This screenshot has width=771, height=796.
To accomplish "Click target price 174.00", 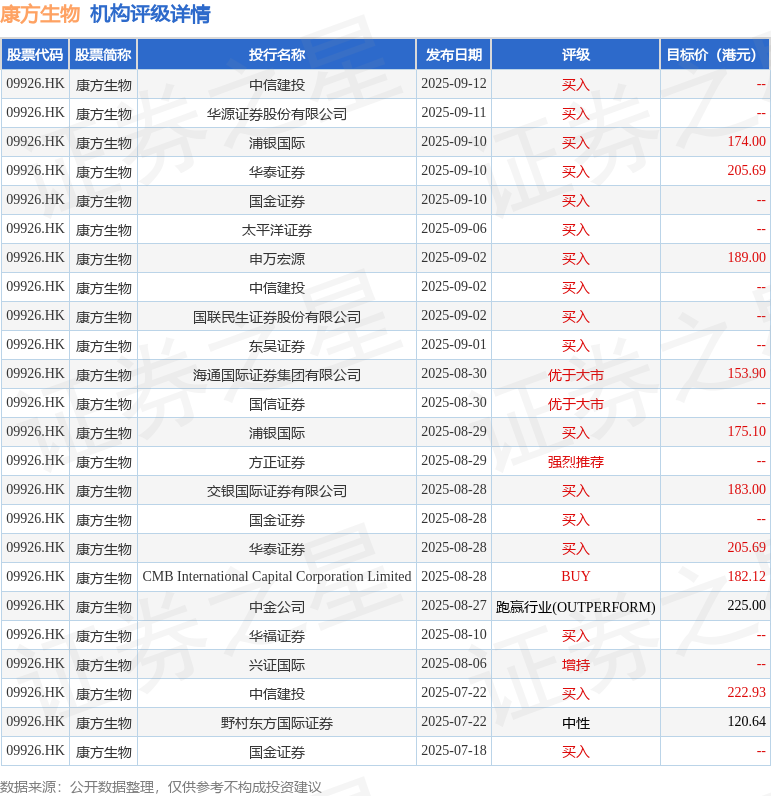I will click(x=746, y=142).
